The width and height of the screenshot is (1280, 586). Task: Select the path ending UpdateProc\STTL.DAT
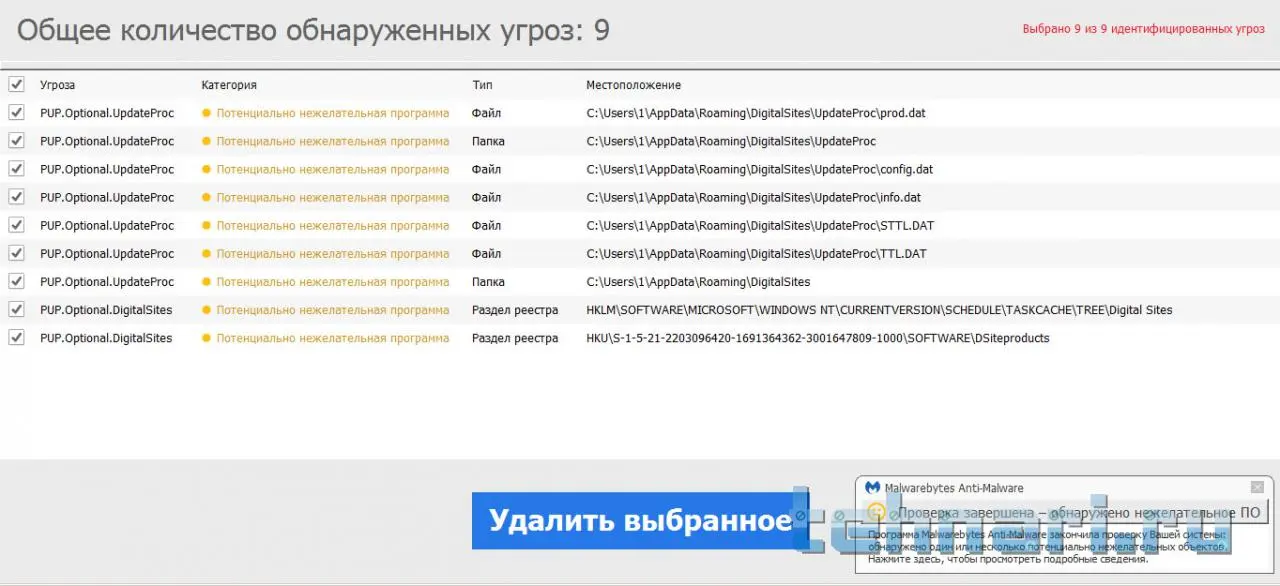coord(760,225)
